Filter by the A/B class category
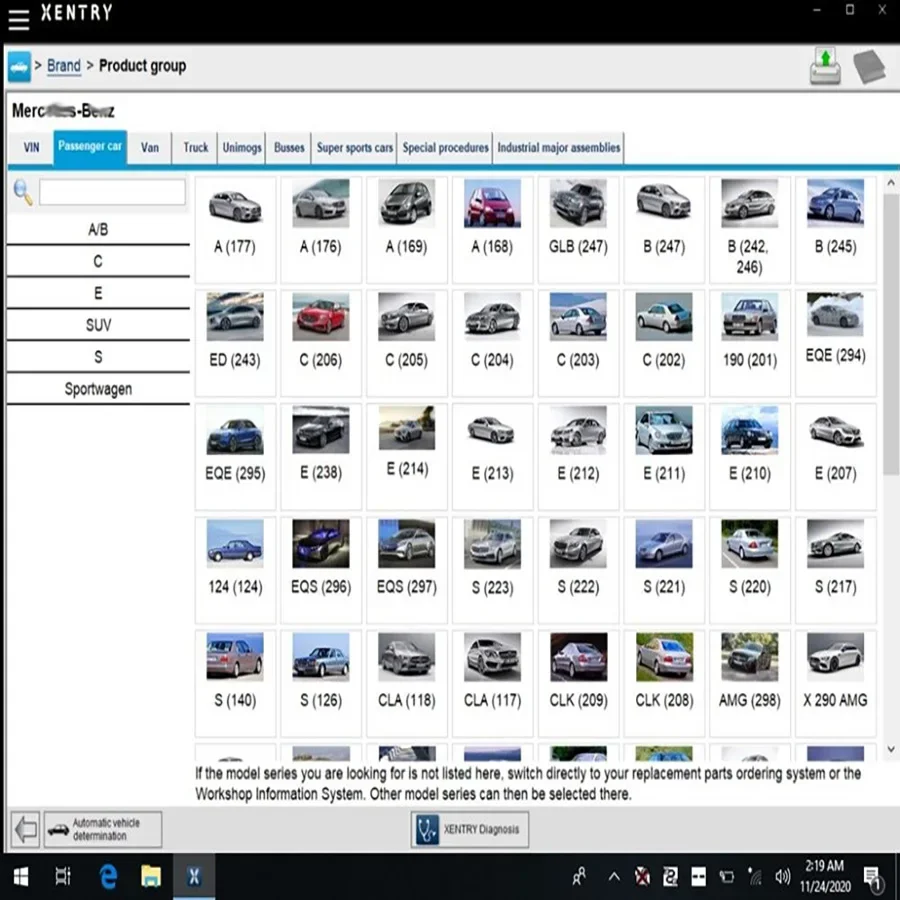900x900 pixels. [98, 230]
